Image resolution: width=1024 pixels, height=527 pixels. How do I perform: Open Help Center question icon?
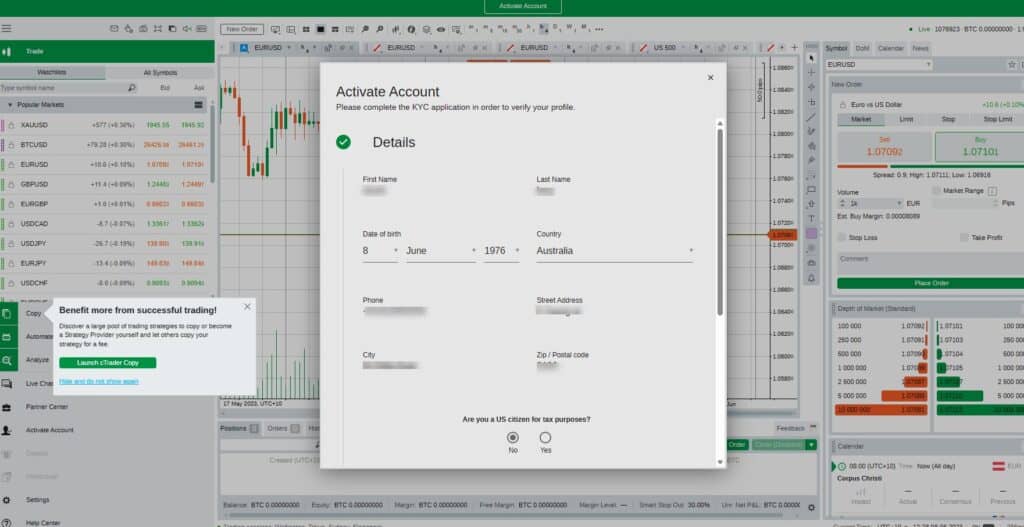(7, 523)
